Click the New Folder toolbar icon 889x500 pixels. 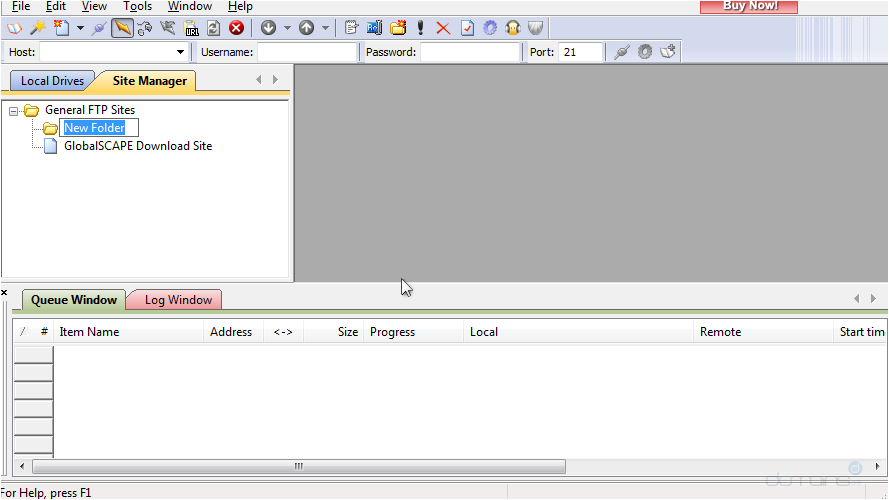point(398,28)
